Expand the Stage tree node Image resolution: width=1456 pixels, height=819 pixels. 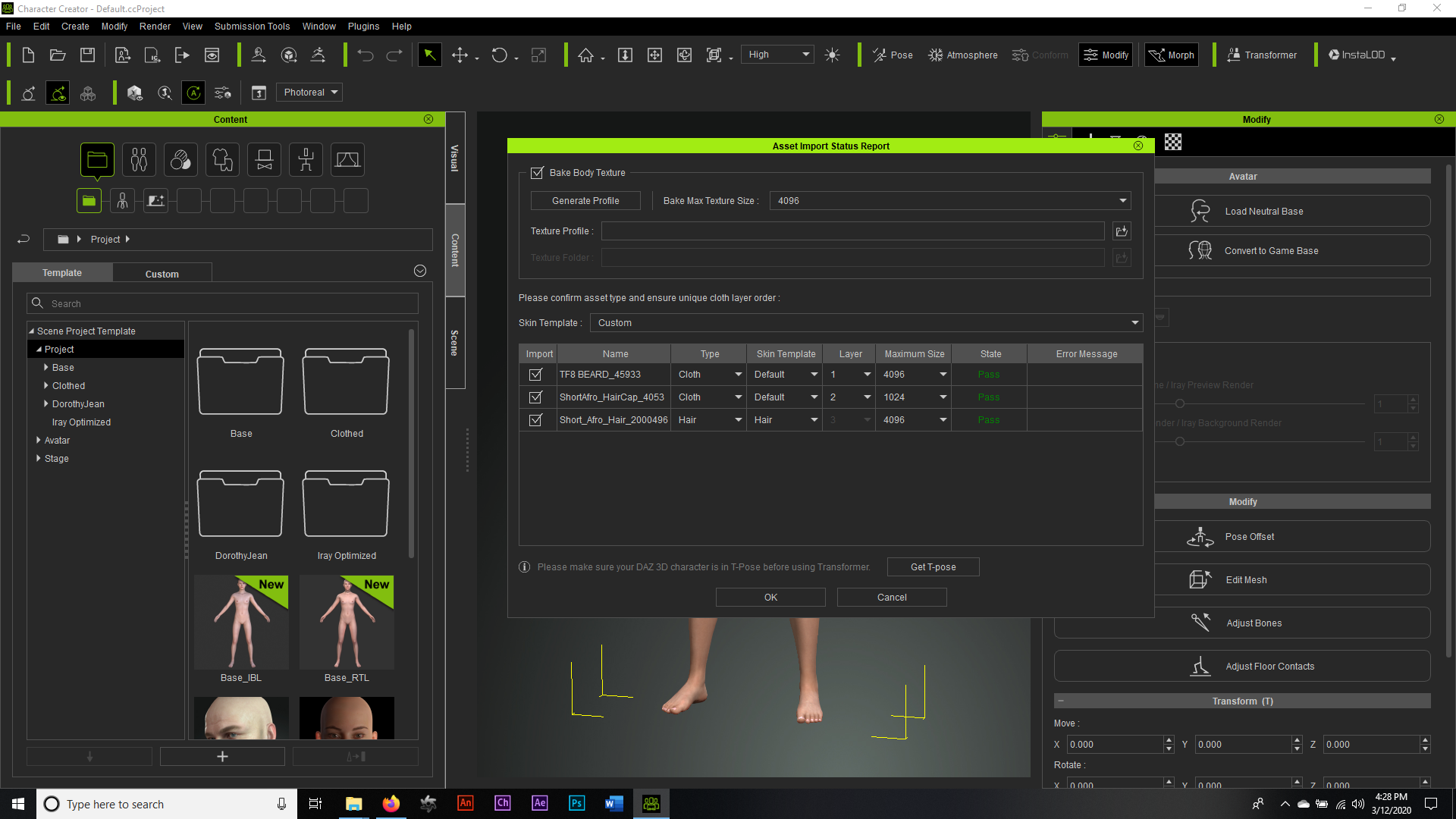click(x=39, y=458)
